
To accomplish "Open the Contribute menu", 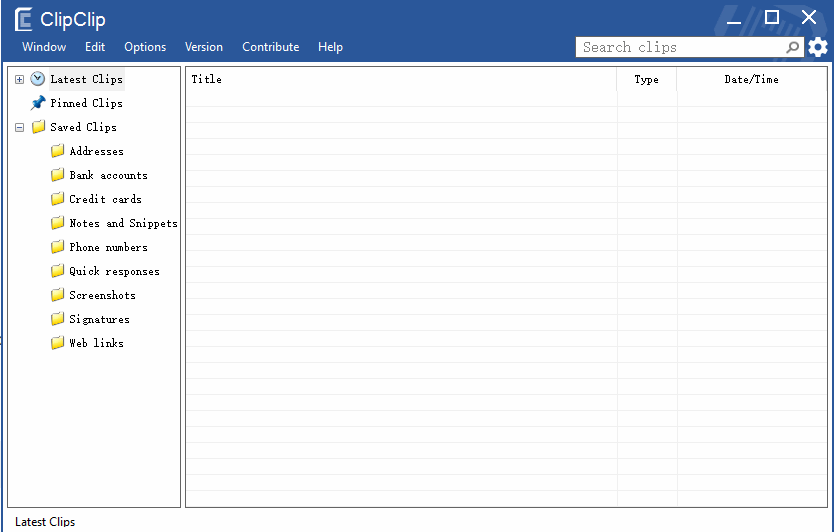I will coord(271,47).
